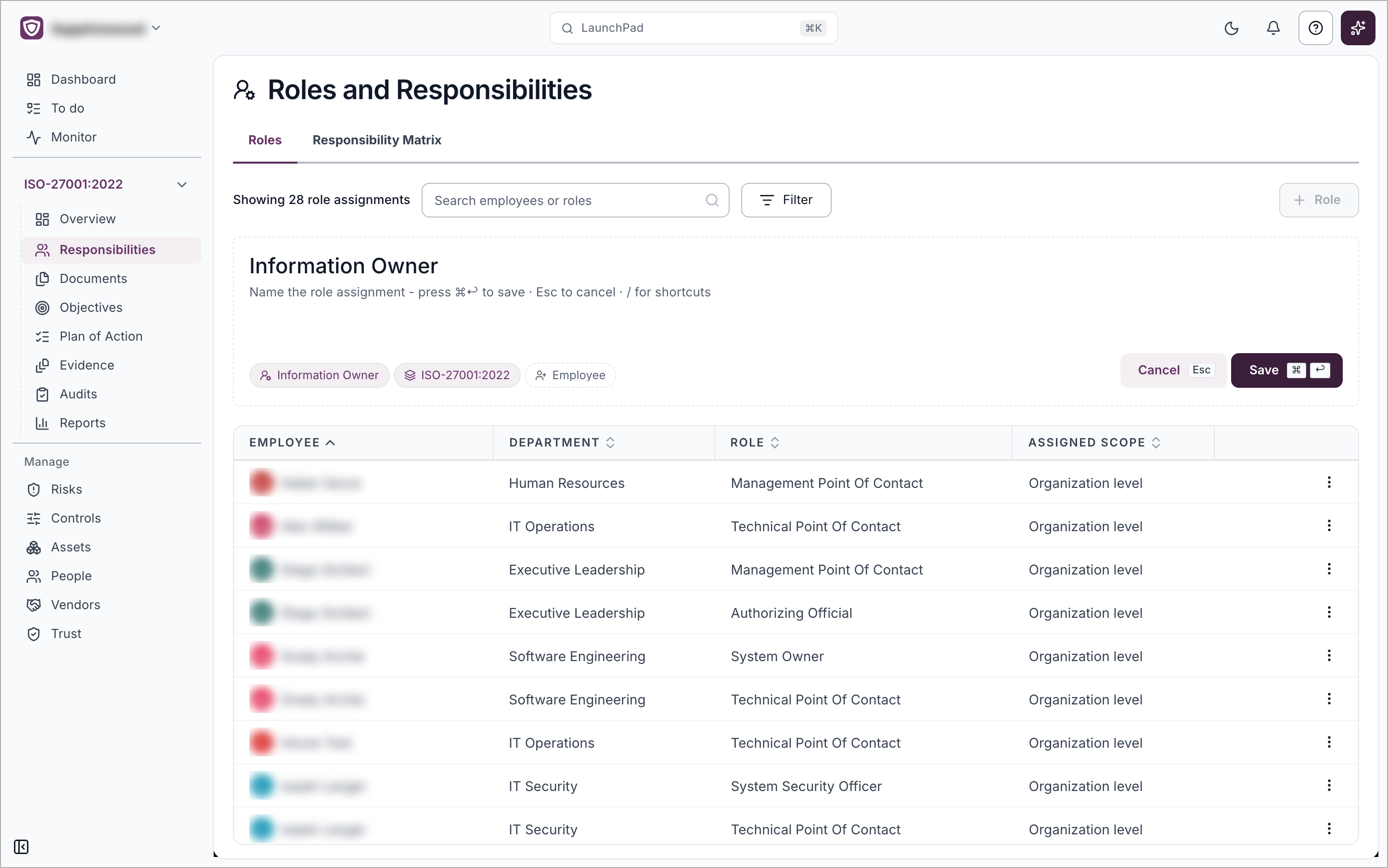Select the Roles tab
Screen dimensions: 1388x868
point(265,140)
